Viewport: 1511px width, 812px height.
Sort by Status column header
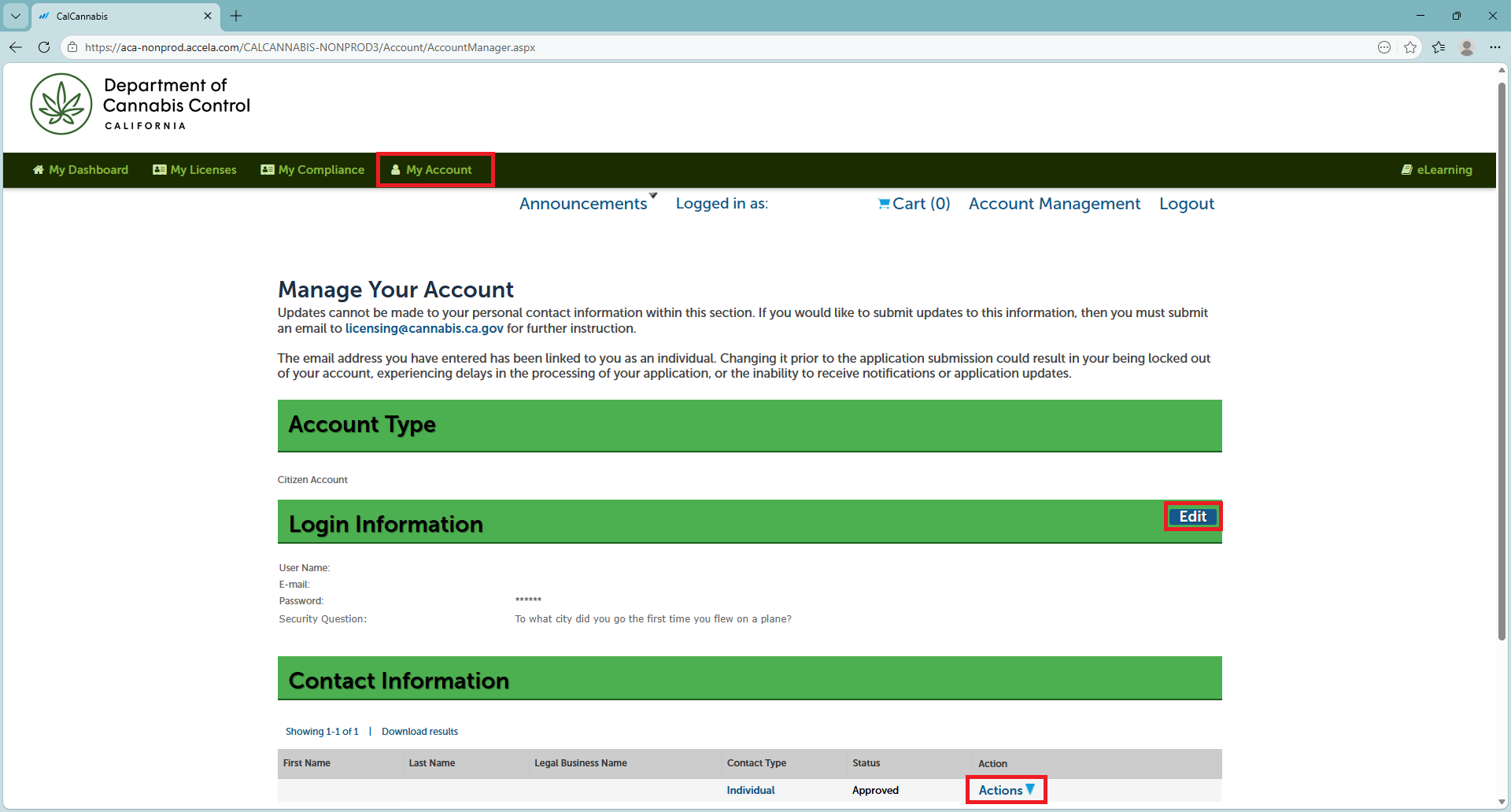866,763
